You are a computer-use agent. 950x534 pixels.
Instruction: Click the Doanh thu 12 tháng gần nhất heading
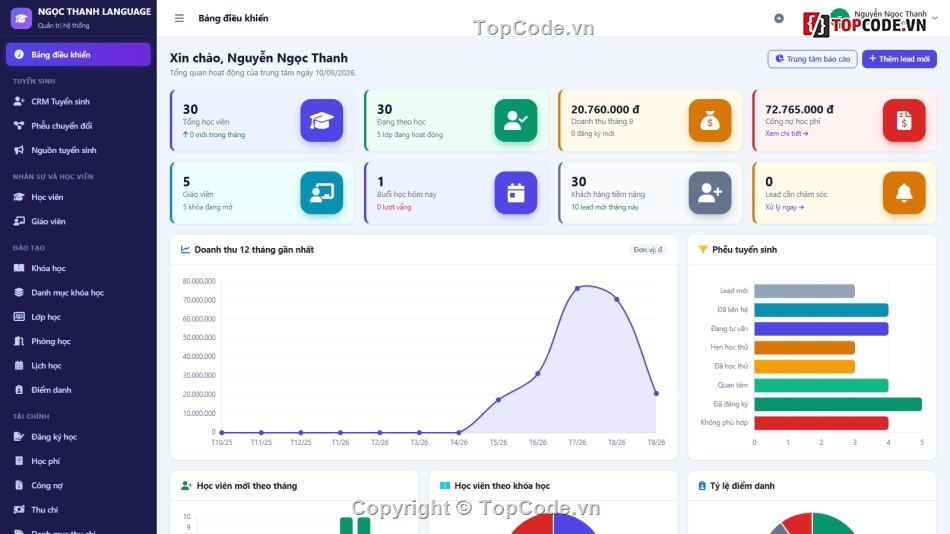254,250
